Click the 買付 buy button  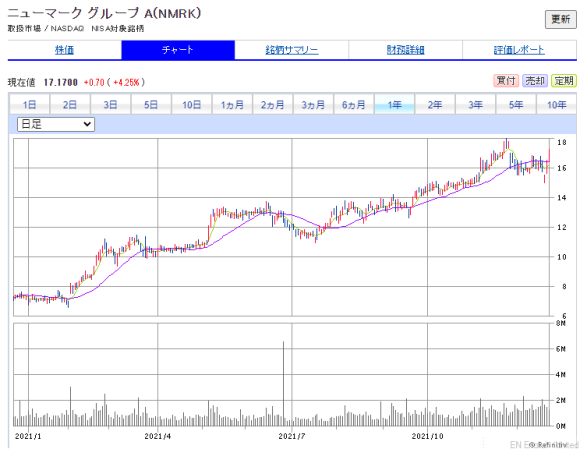pos(506,81)
